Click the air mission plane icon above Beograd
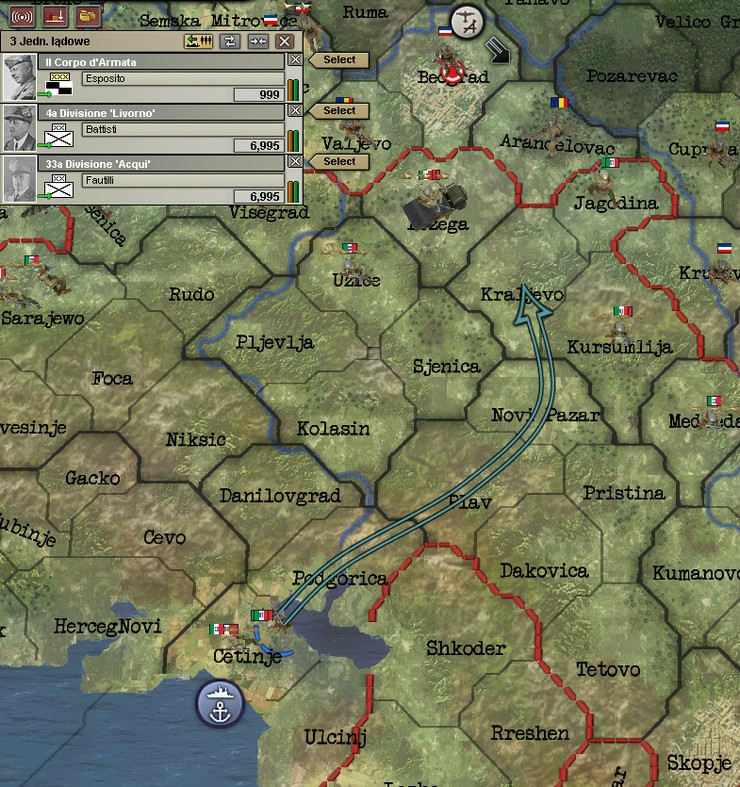 pos(467,22)
